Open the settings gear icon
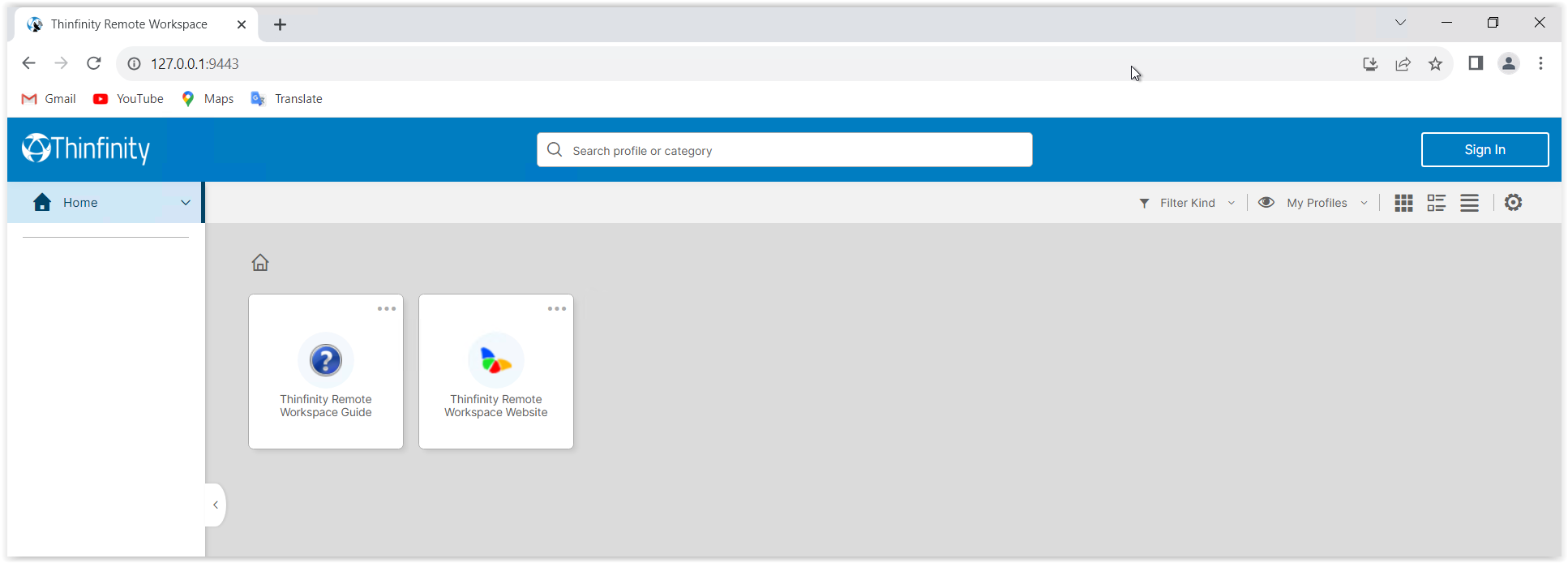The height and width of the screenshot is (563, 1568). click(1513, 202)
